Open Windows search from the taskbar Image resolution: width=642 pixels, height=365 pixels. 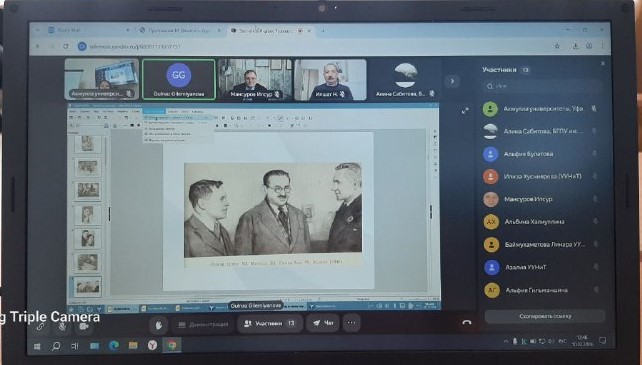[x=56, y=346]
